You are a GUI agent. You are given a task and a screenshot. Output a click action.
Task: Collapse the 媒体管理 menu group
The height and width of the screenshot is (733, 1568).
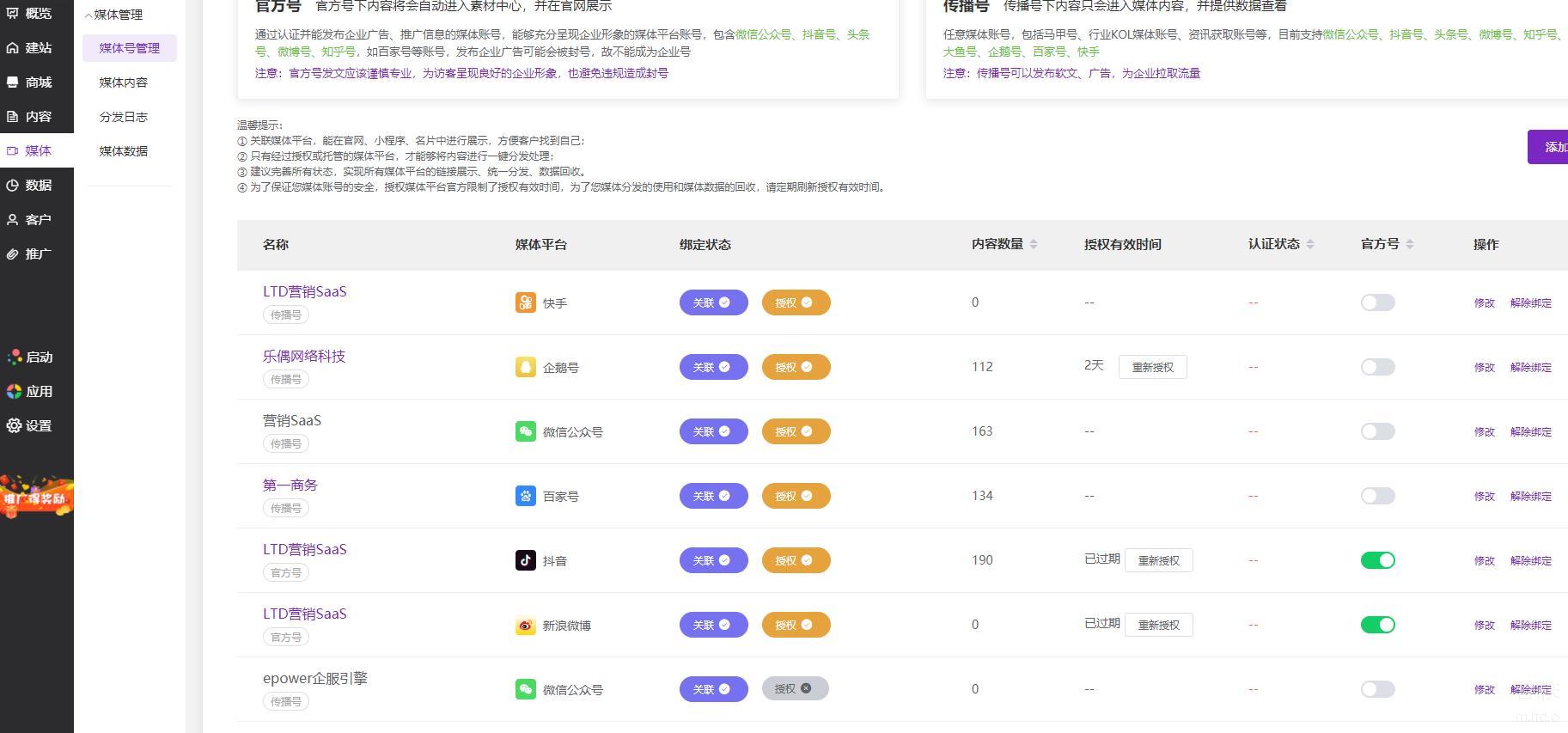(x=115, y=15)
